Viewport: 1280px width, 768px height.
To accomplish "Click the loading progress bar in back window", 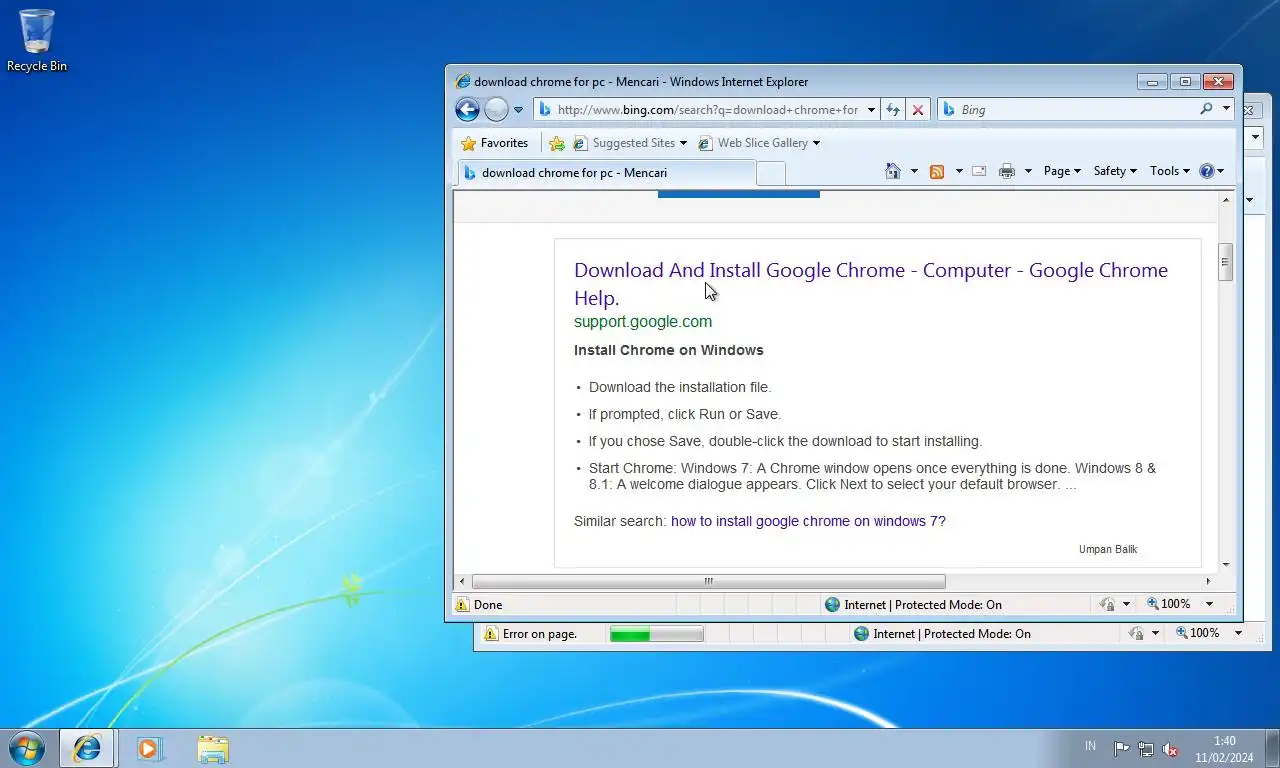I will coord(657,633).
